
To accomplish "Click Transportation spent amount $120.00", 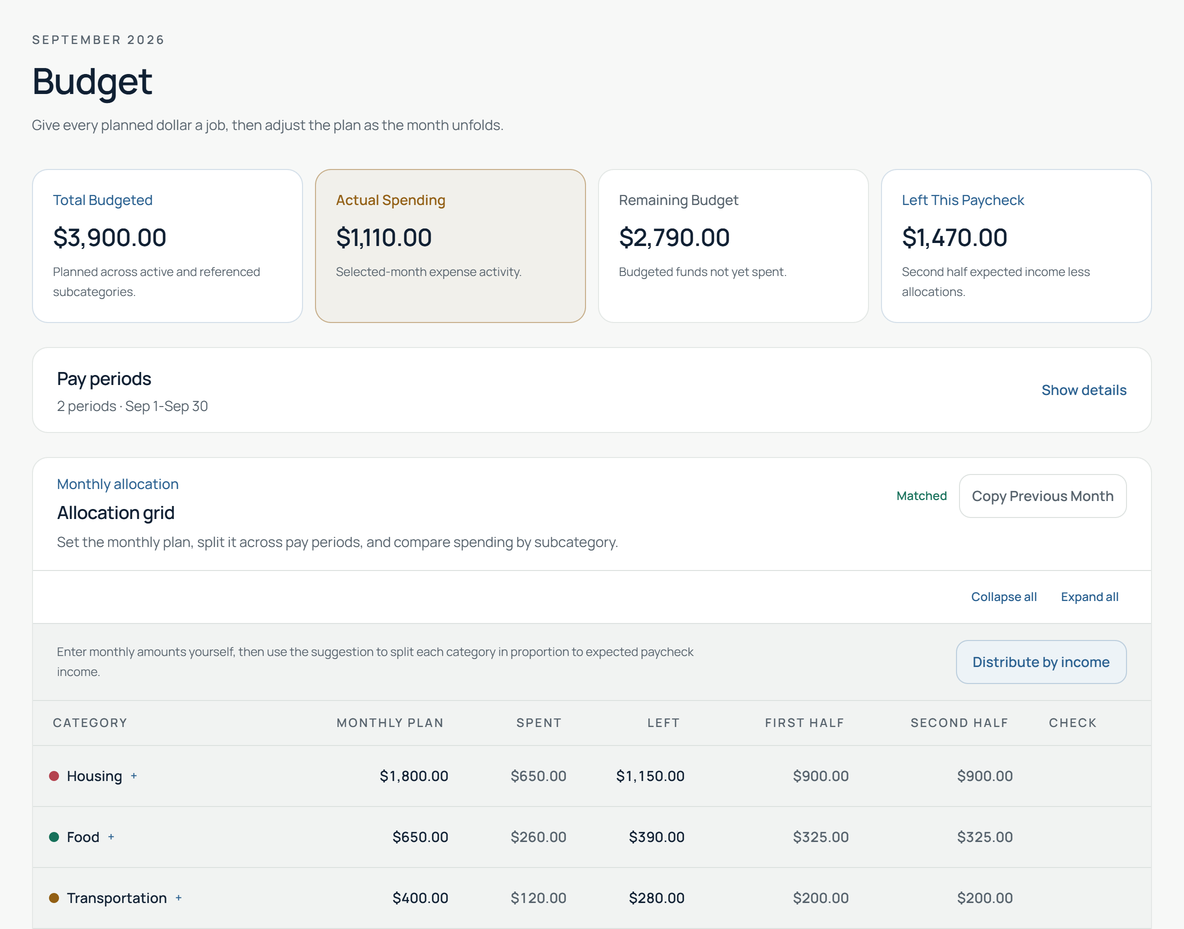I will 538,898.
